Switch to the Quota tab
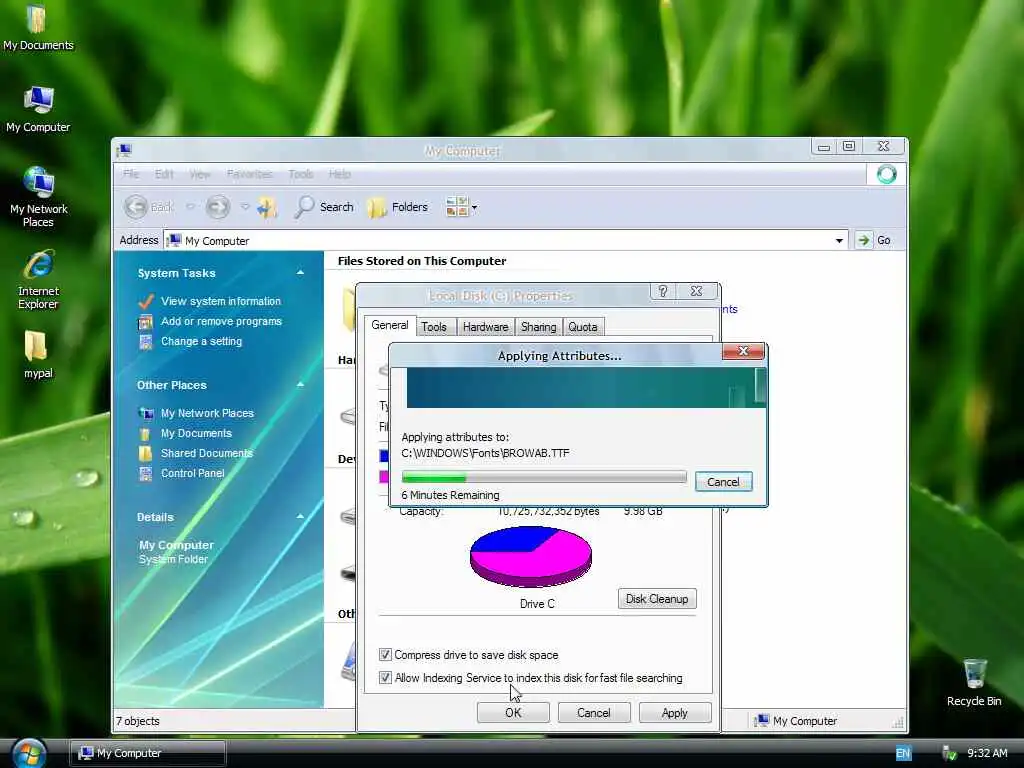 [x=583, y=327]
